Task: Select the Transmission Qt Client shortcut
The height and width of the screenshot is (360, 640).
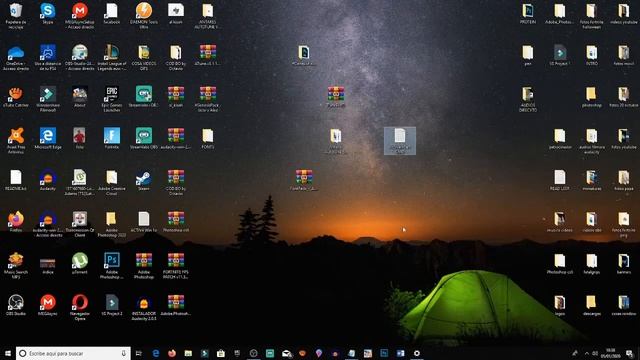Action: click(x=80, y=224)
